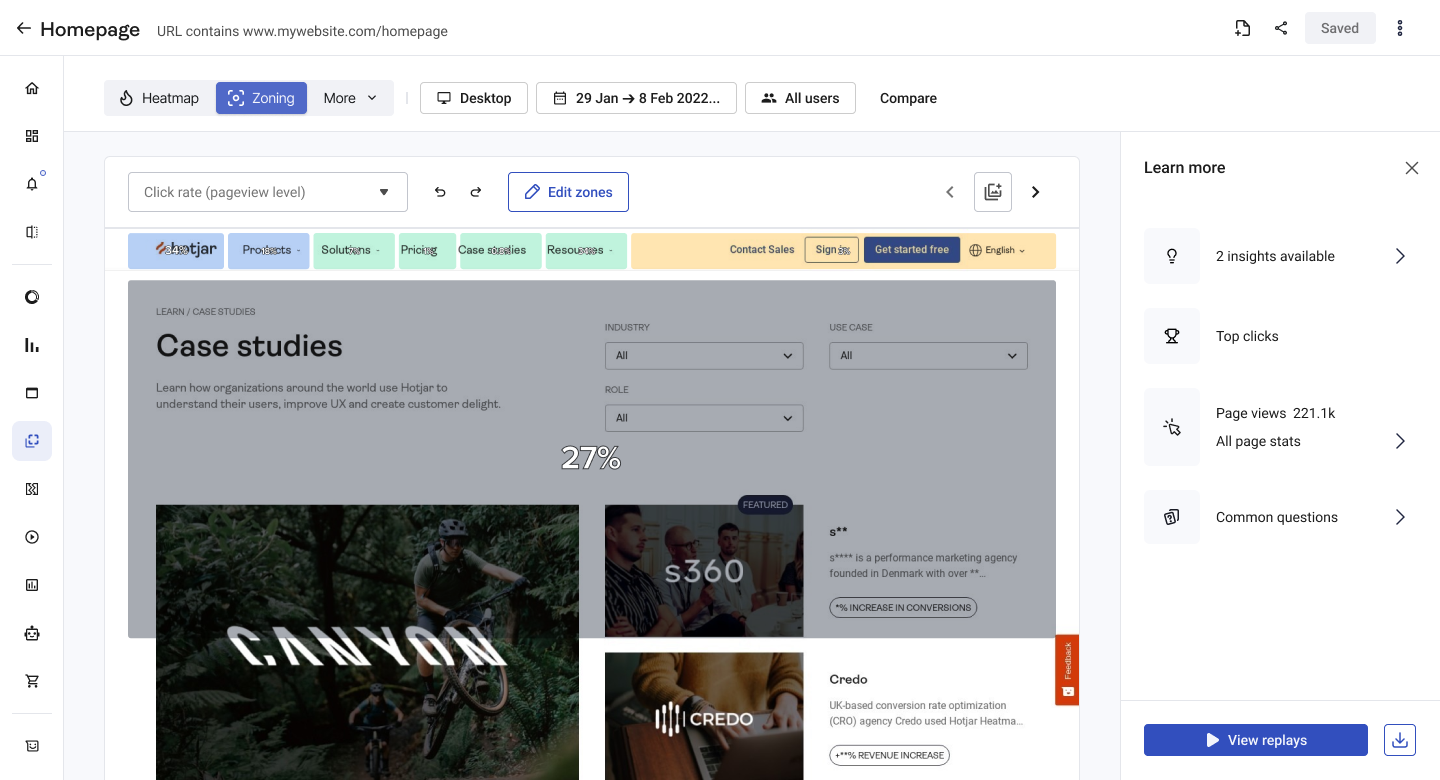Go to next snapshot with right chevron
The image size is (1440, 780).
point(1036,192)
